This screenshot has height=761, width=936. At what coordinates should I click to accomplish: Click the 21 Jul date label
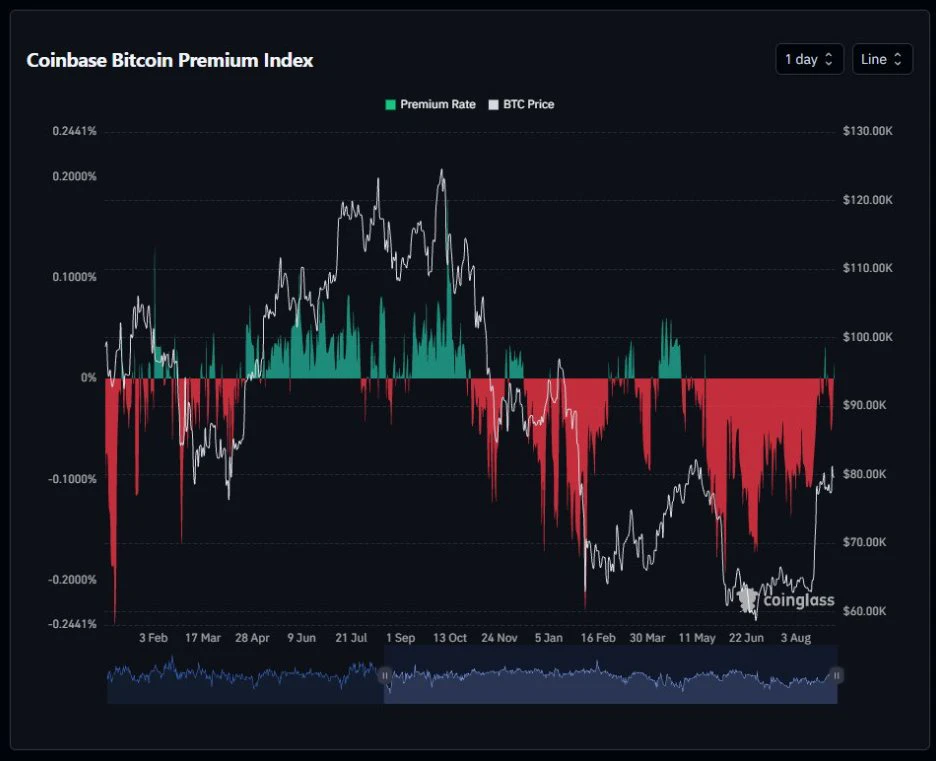[x=351, y=638]
